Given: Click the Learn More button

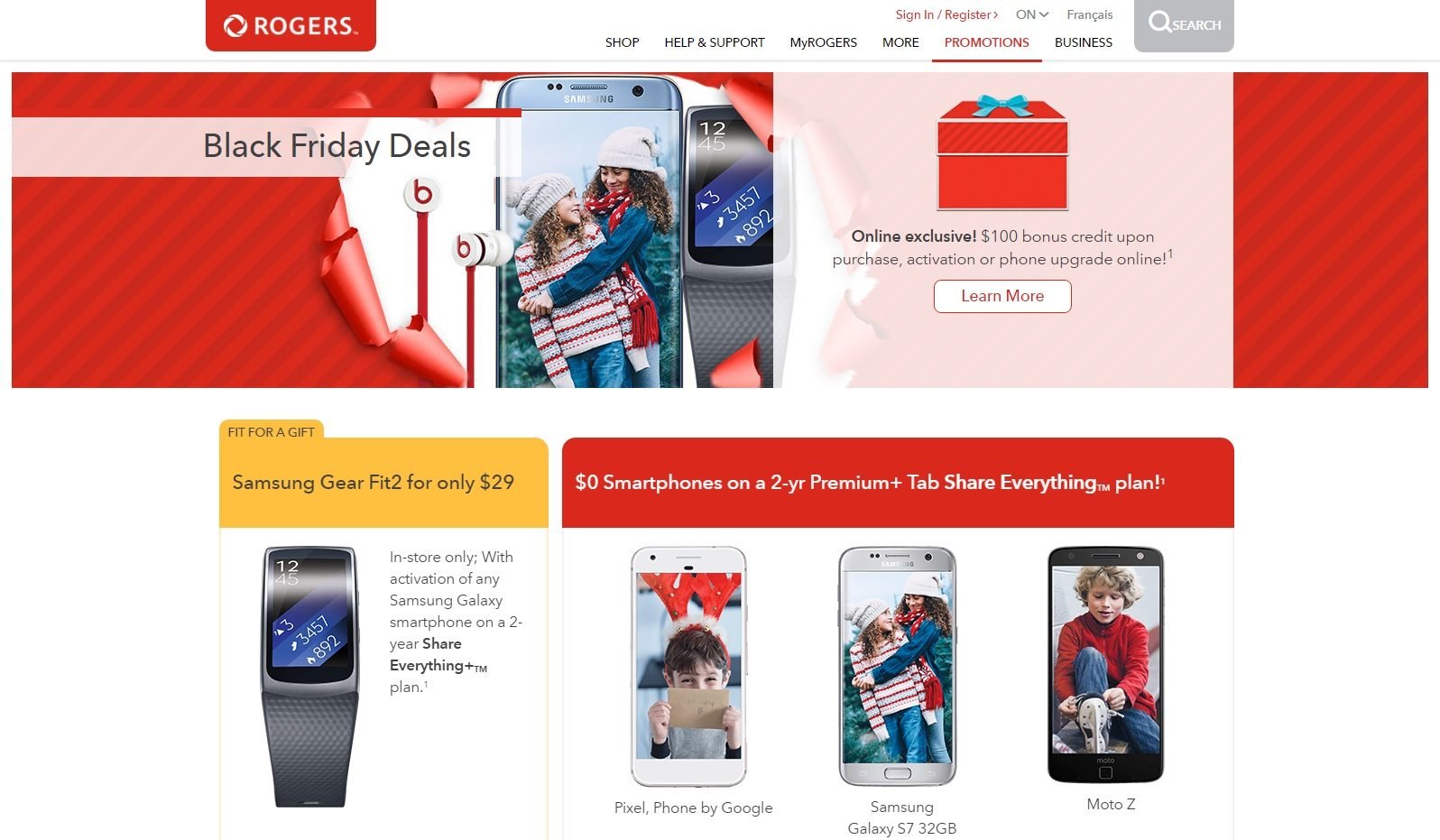Looking at the screenshot, I should pyautogui.click(x=1002, y=296).
